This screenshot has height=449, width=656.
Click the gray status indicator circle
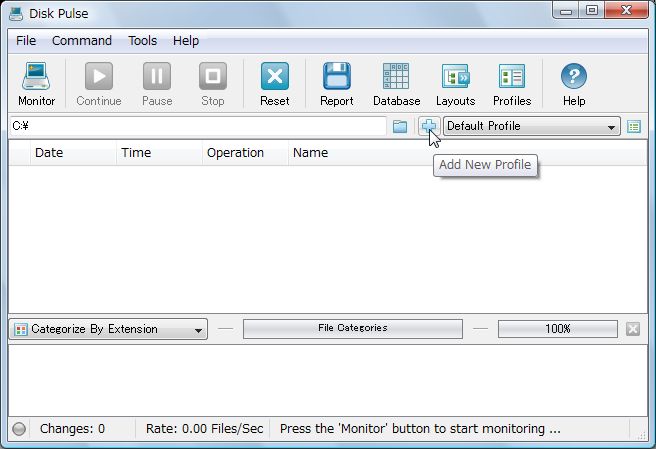19,429
